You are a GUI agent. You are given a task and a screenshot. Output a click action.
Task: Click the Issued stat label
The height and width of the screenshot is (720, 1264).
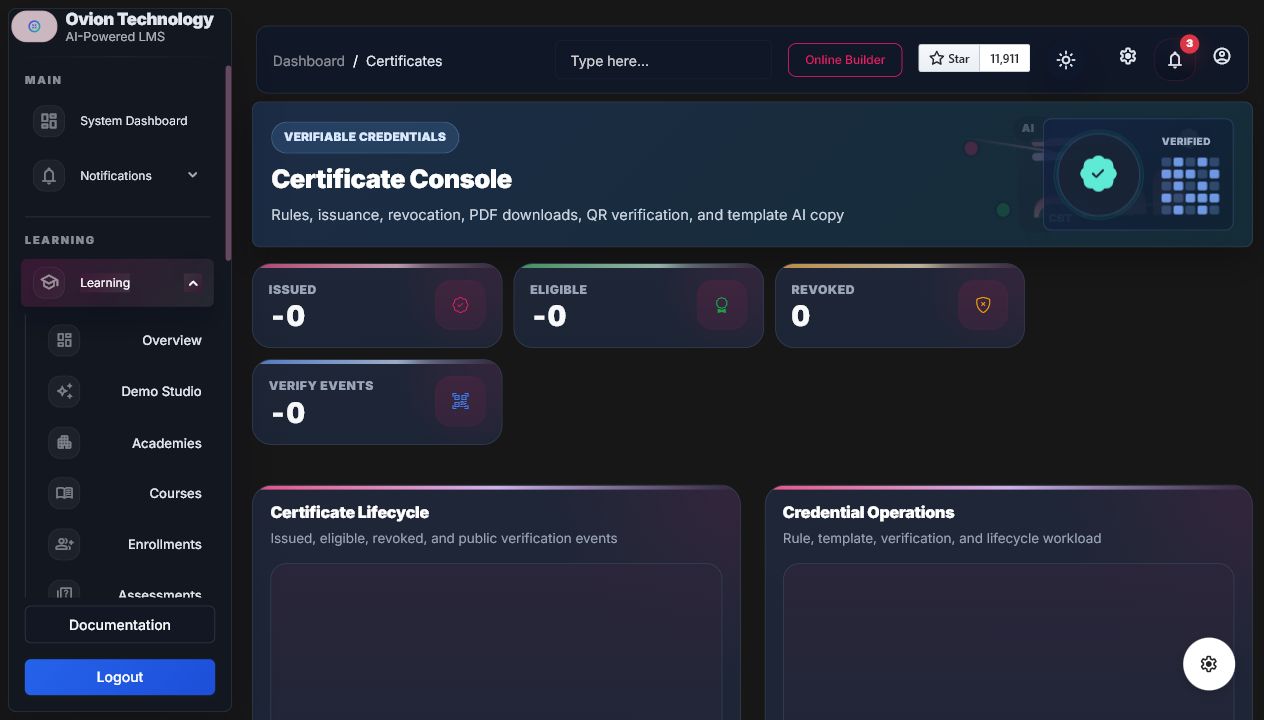[292, 289]
